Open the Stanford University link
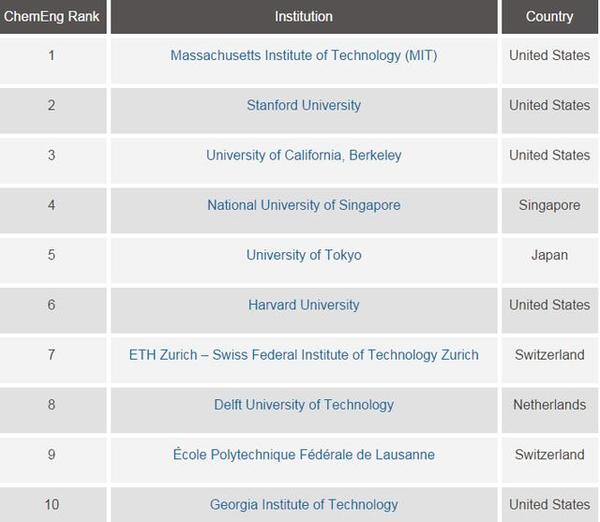The width and height of the screenshot is (600, 522). tap(304, 105)
